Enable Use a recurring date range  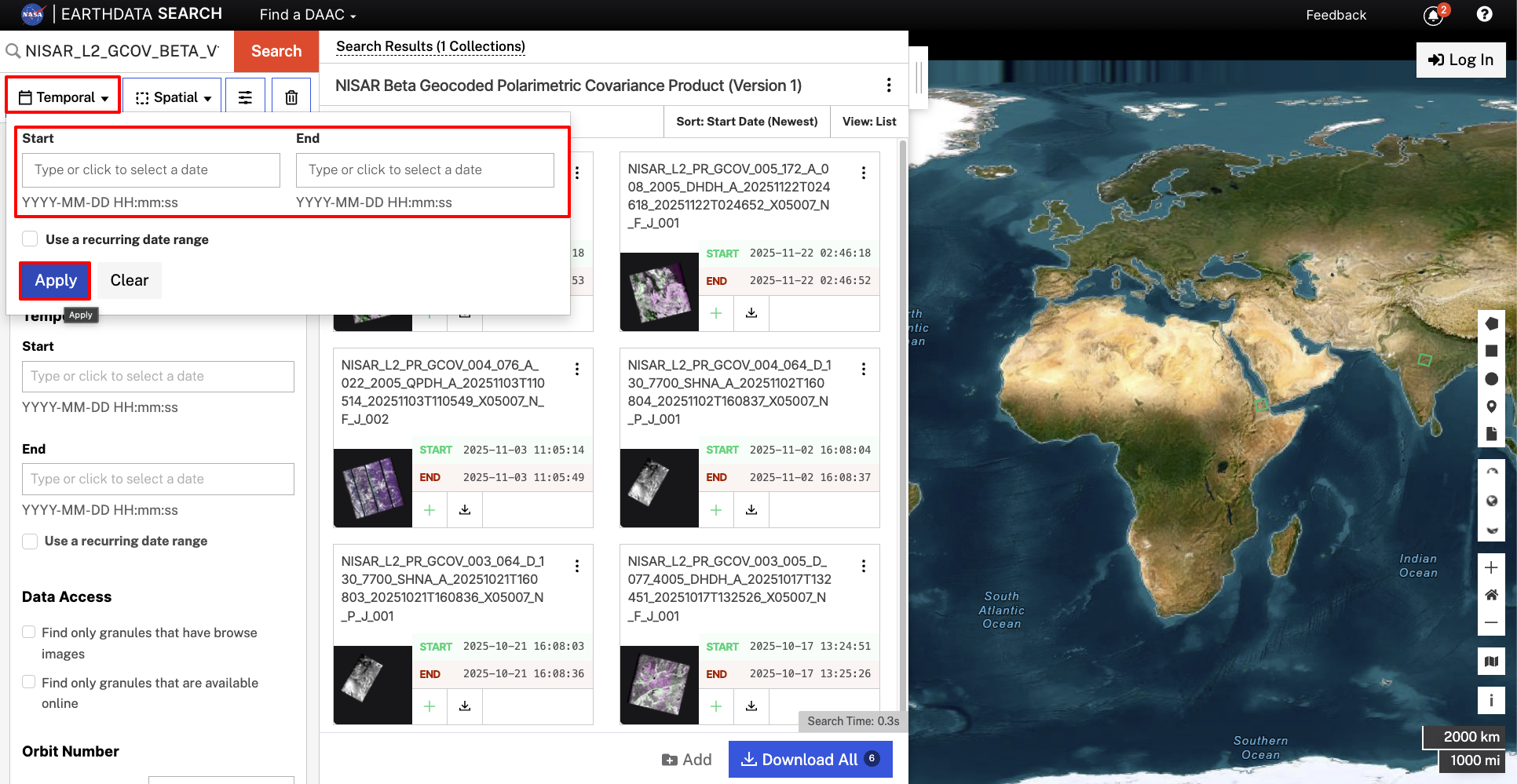point(29,239)
